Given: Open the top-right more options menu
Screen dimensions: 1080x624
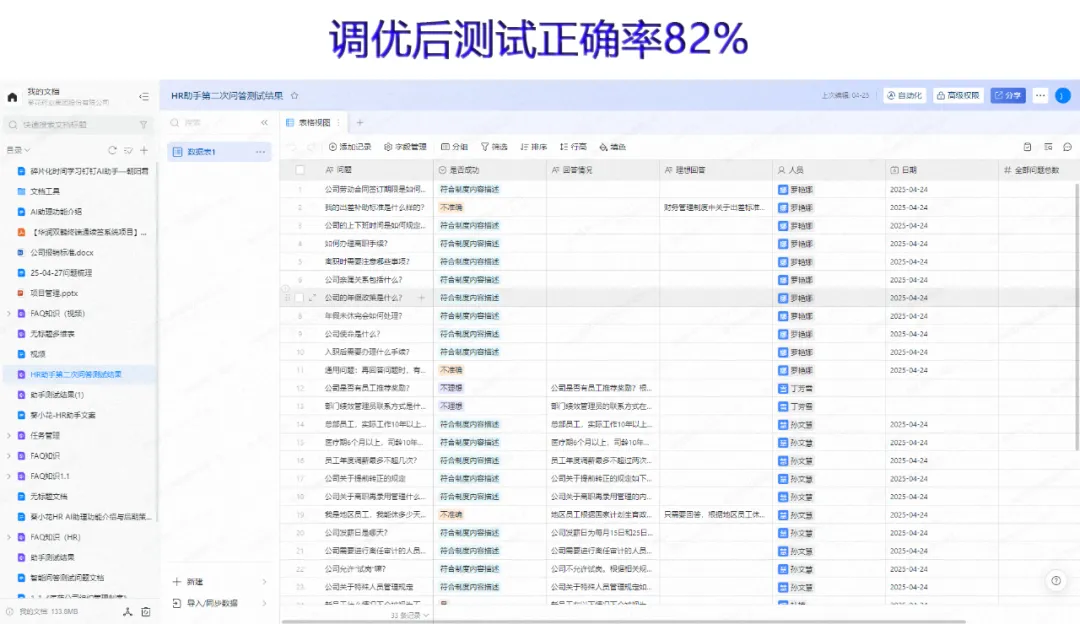Looking at the screenshot, I should [1040, 96].
